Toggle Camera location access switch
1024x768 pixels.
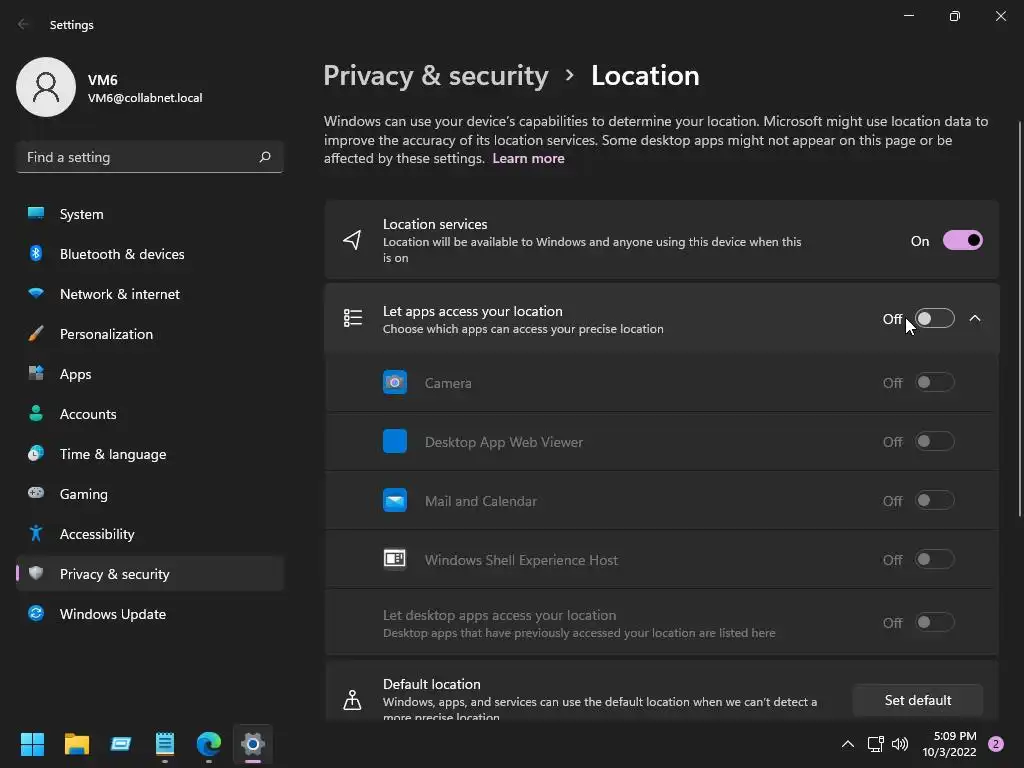(934, 383)
